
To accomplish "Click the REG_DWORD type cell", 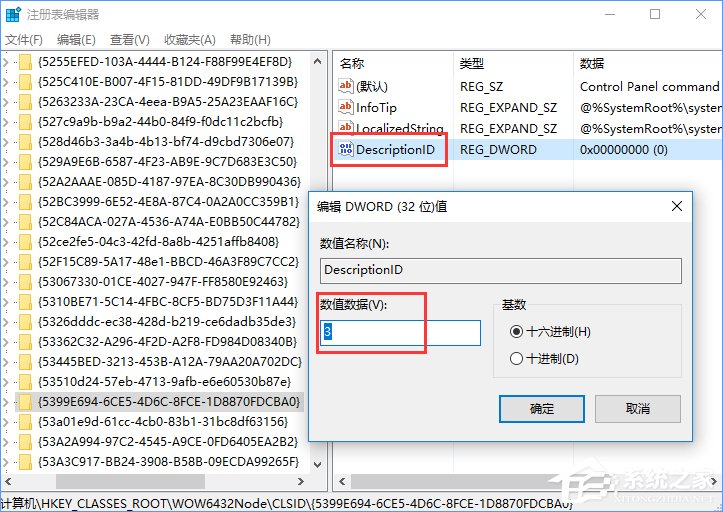I will pyautogui.click(x=498, y=149).
